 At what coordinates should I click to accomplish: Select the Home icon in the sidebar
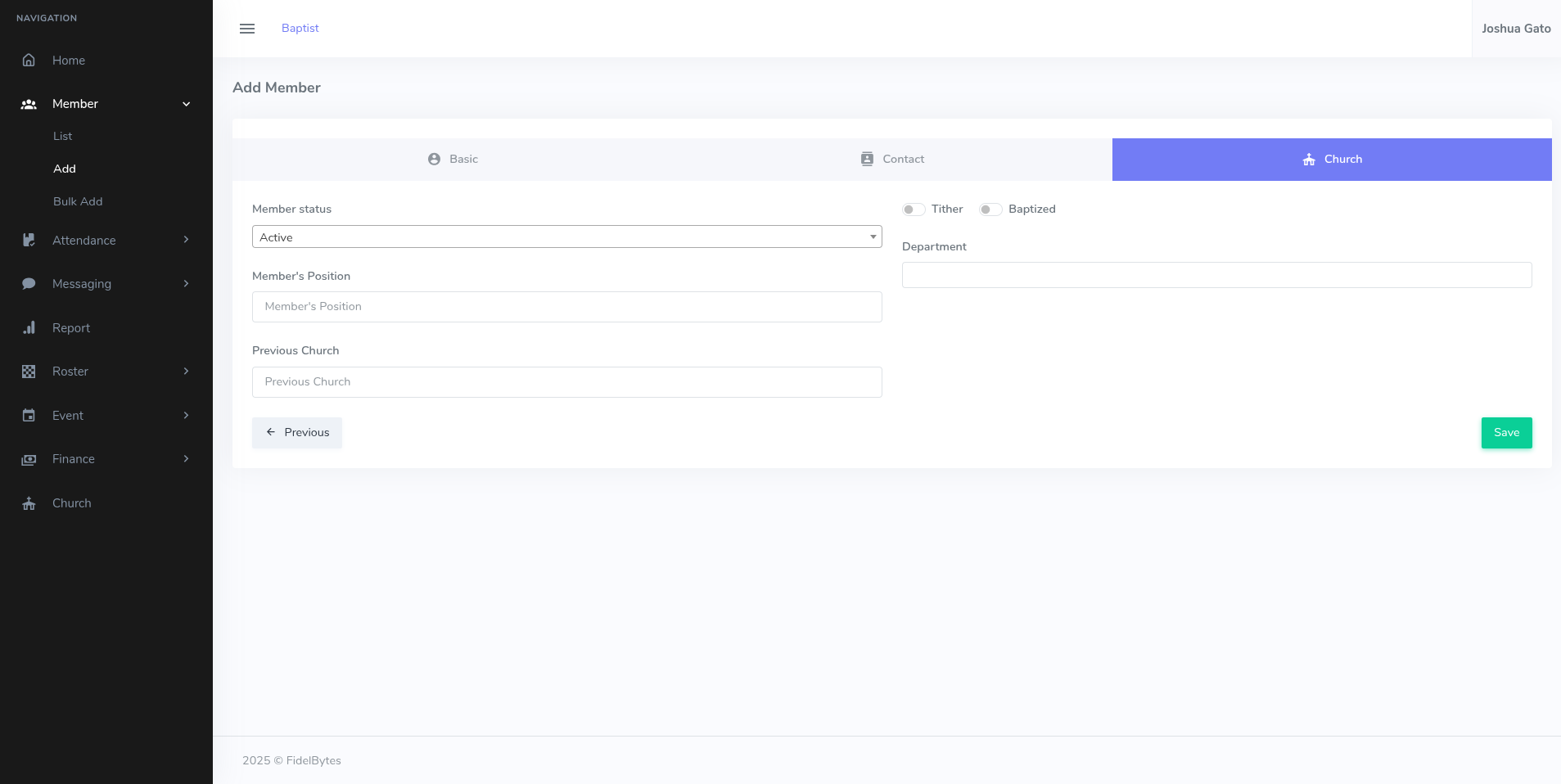28,60
